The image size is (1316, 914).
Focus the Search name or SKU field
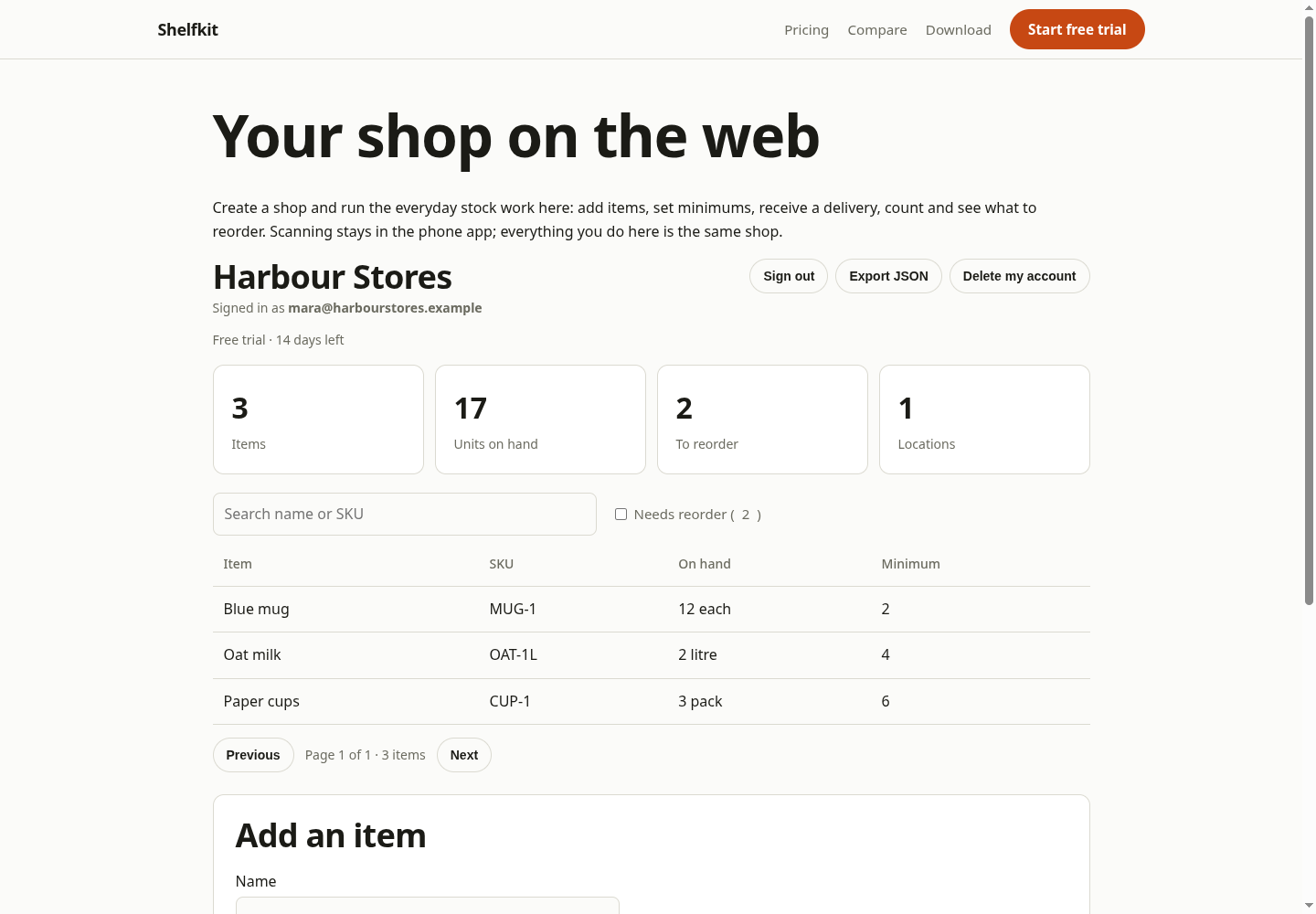tap(404, 514)
